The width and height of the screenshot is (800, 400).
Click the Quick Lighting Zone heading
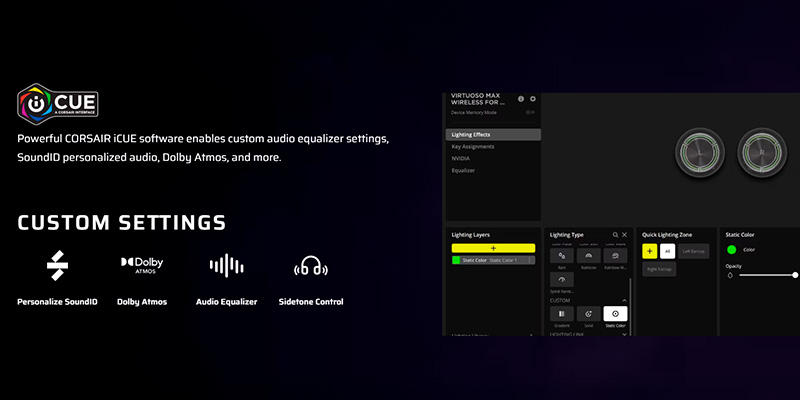coord(667,235)
